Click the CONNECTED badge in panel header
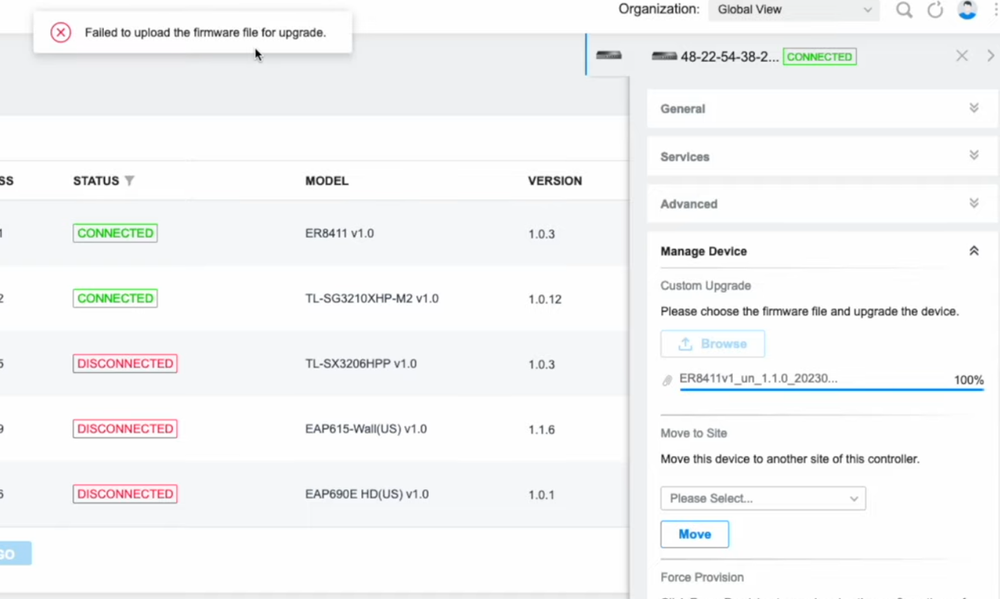Screen dimensions: 1000x599 pyautogui.click(x=820, y=57)
